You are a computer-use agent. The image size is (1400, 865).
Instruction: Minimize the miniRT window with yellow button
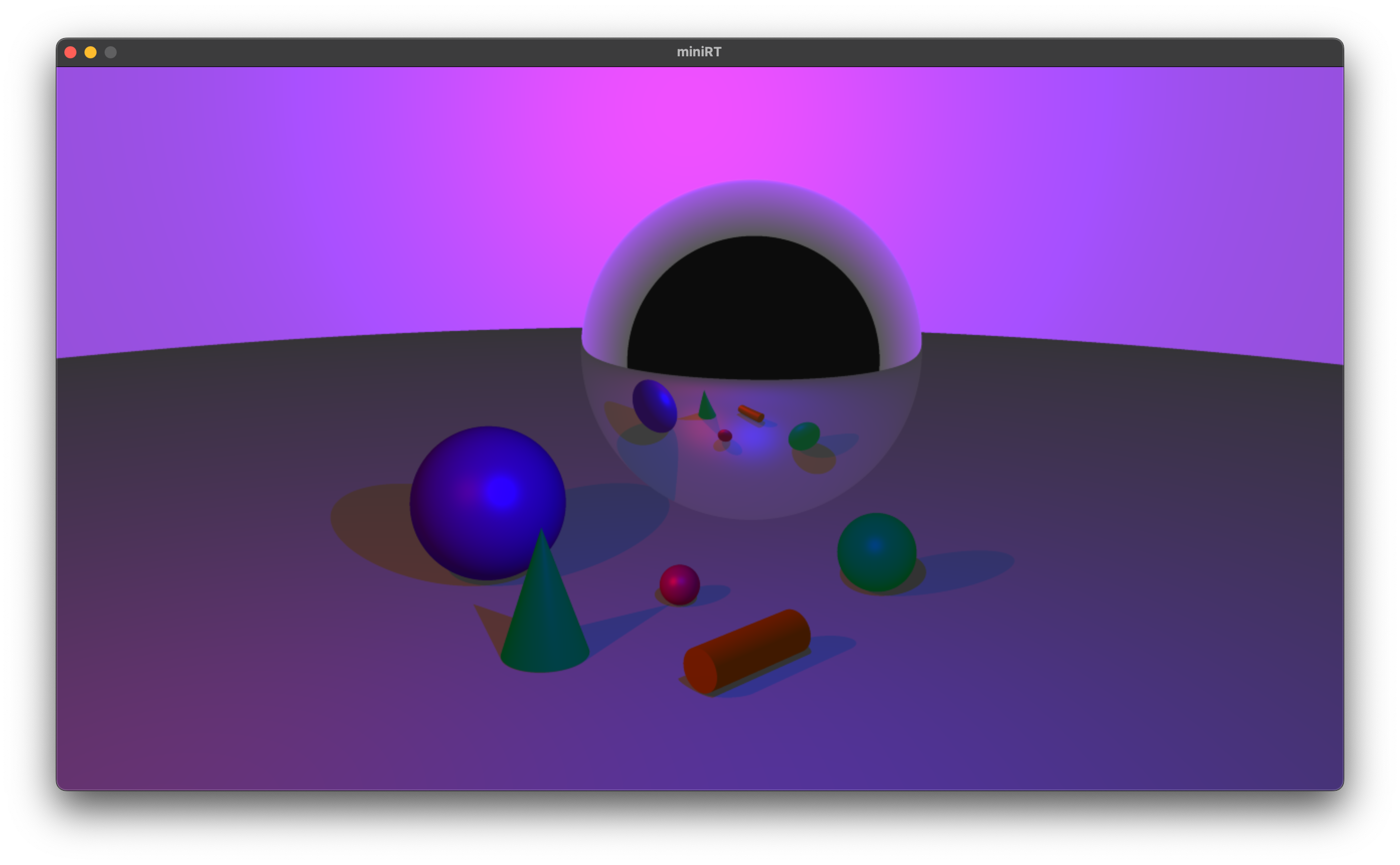click(91, 53)
